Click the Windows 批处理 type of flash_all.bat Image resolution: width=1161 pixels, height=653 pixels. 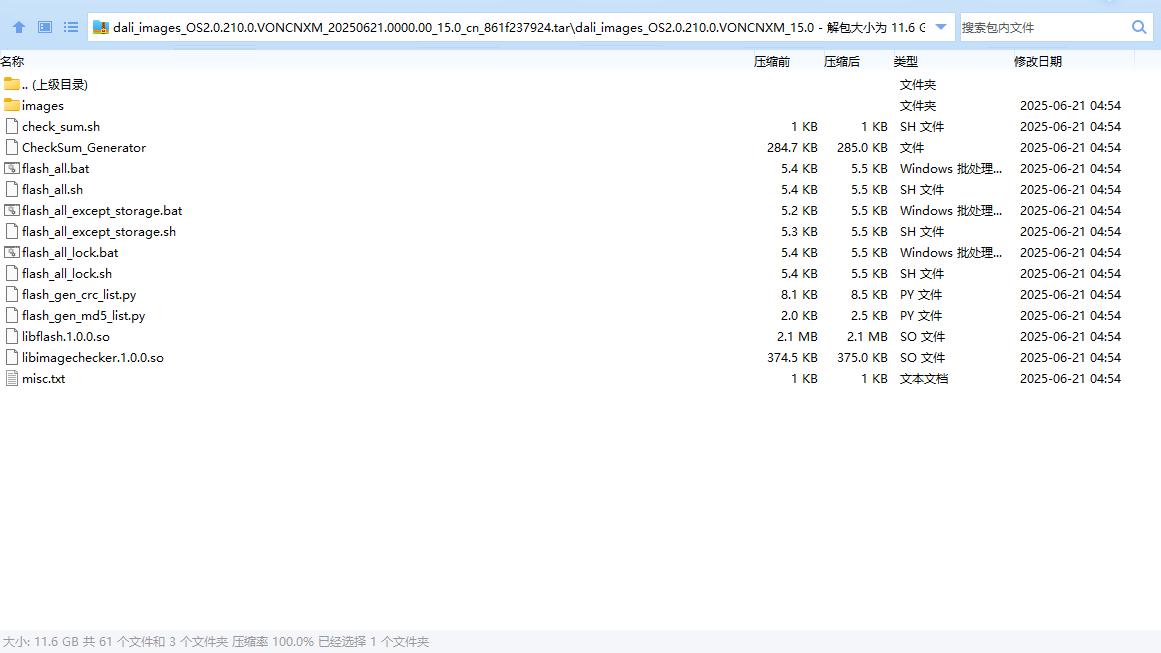tap(951, 169)
